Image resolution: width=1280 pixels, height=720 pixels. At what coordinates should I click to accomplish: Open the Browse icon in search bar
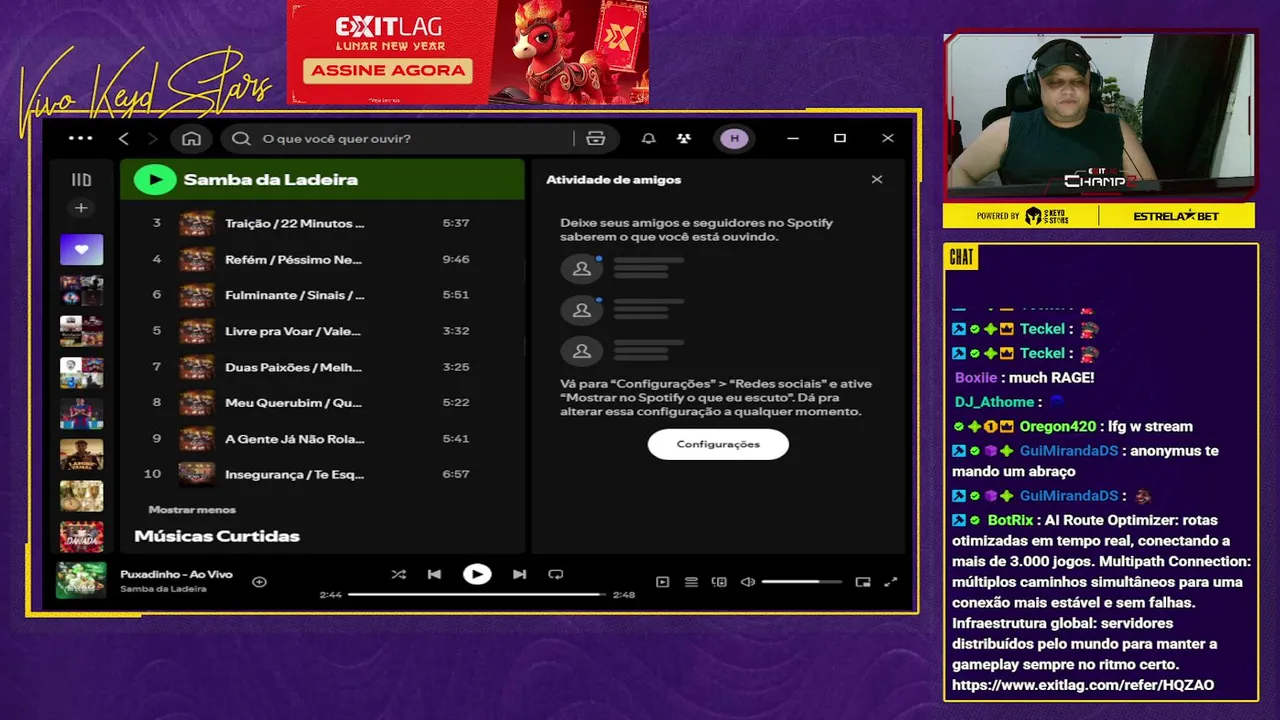point(596,138)
